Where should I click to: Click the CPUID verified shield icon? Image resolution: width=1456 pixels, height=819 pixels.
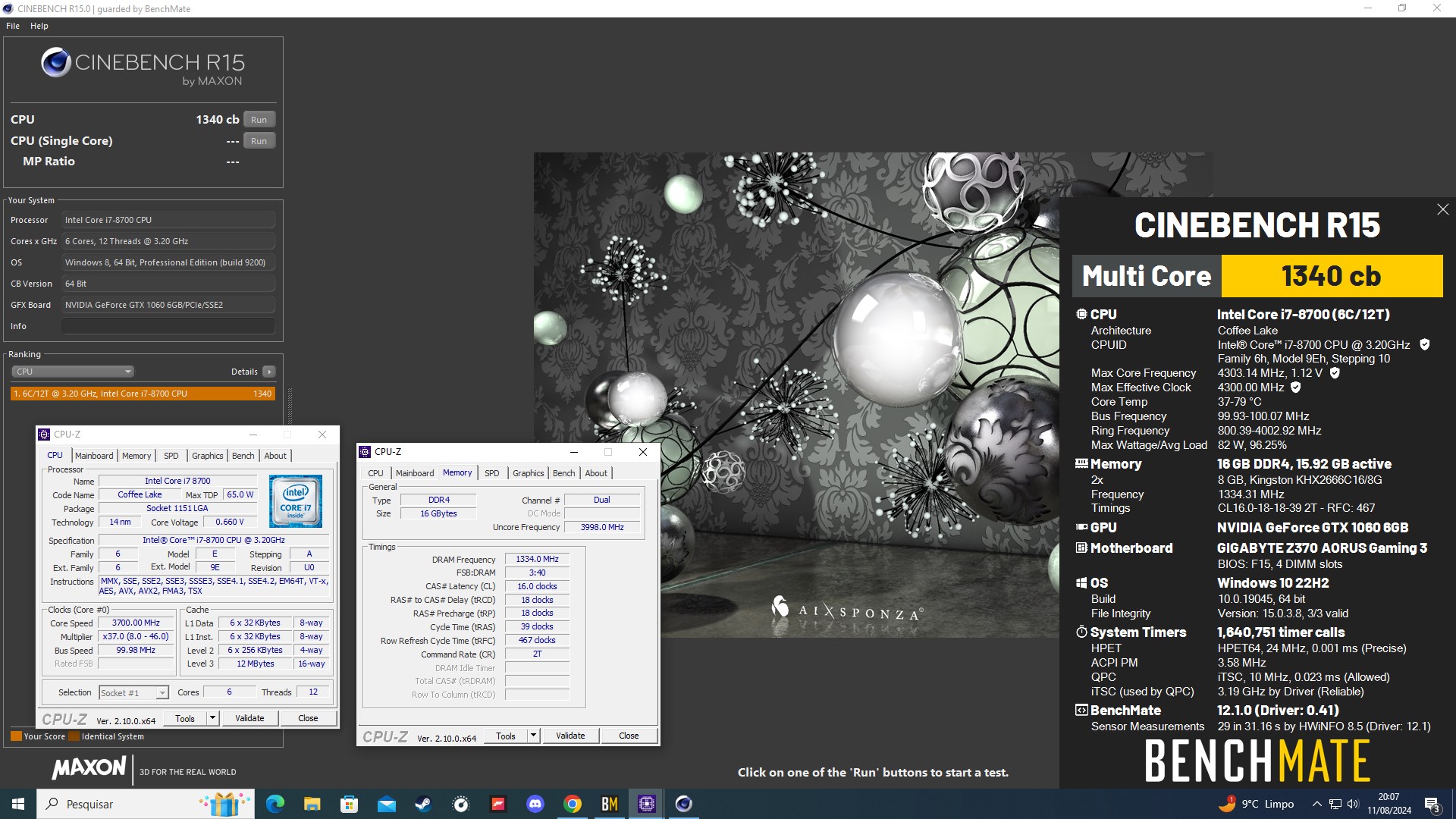(x=1425, y=345)
